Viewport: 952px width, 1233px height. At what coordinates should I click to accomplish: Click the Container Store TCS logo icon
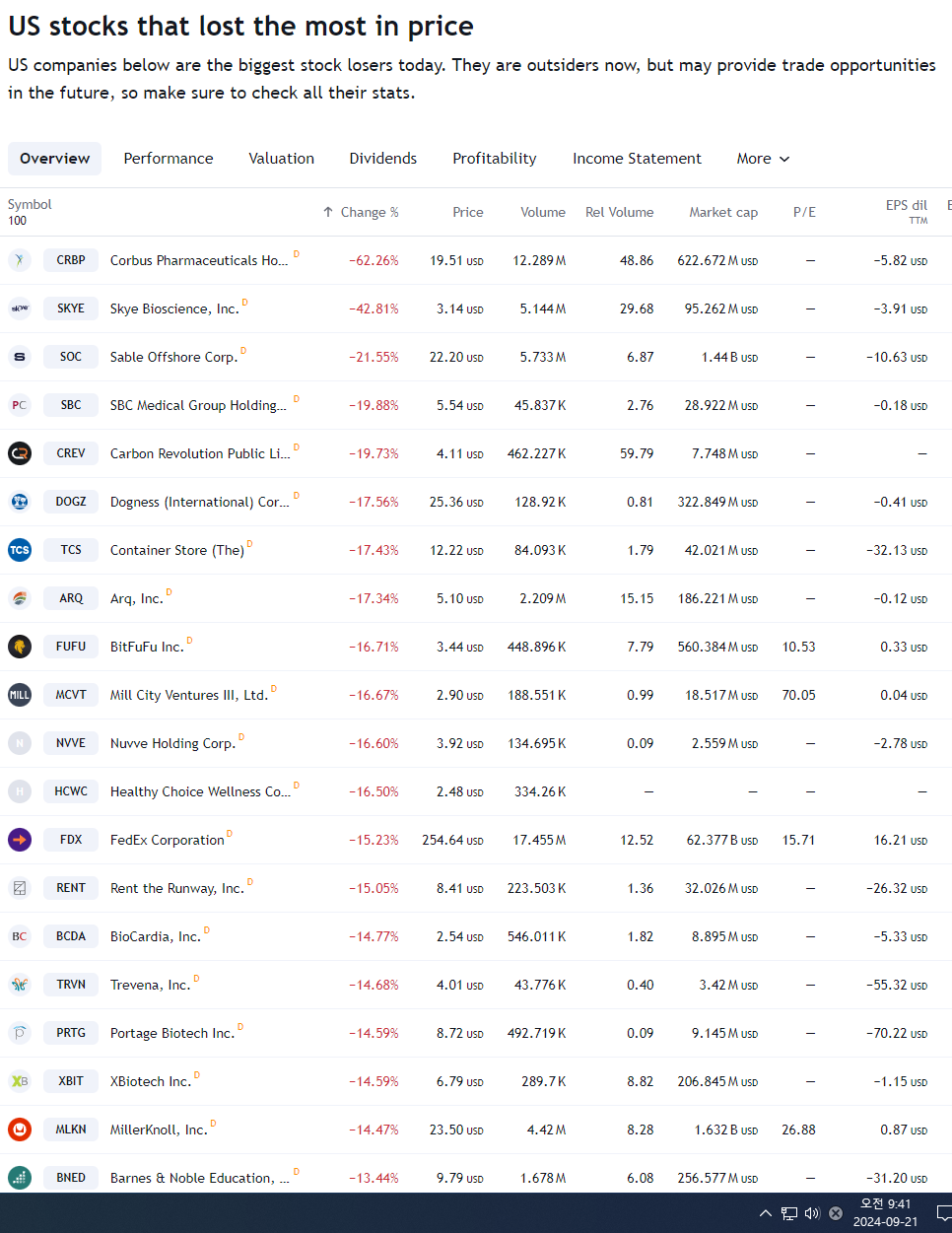[x=20, y=550]
